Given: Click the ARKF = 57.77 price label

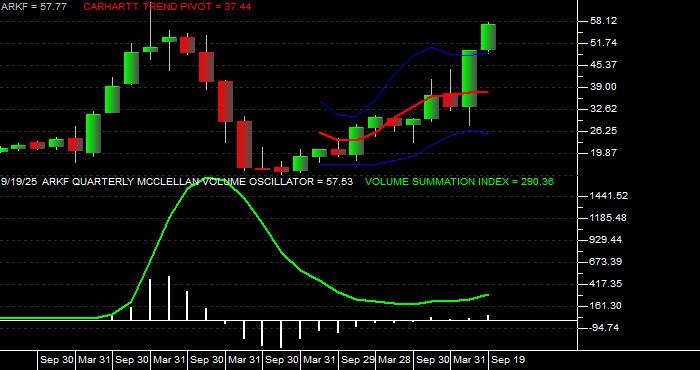Looking at the screenshot, I should pyautogui.click(x=33, y=7).
